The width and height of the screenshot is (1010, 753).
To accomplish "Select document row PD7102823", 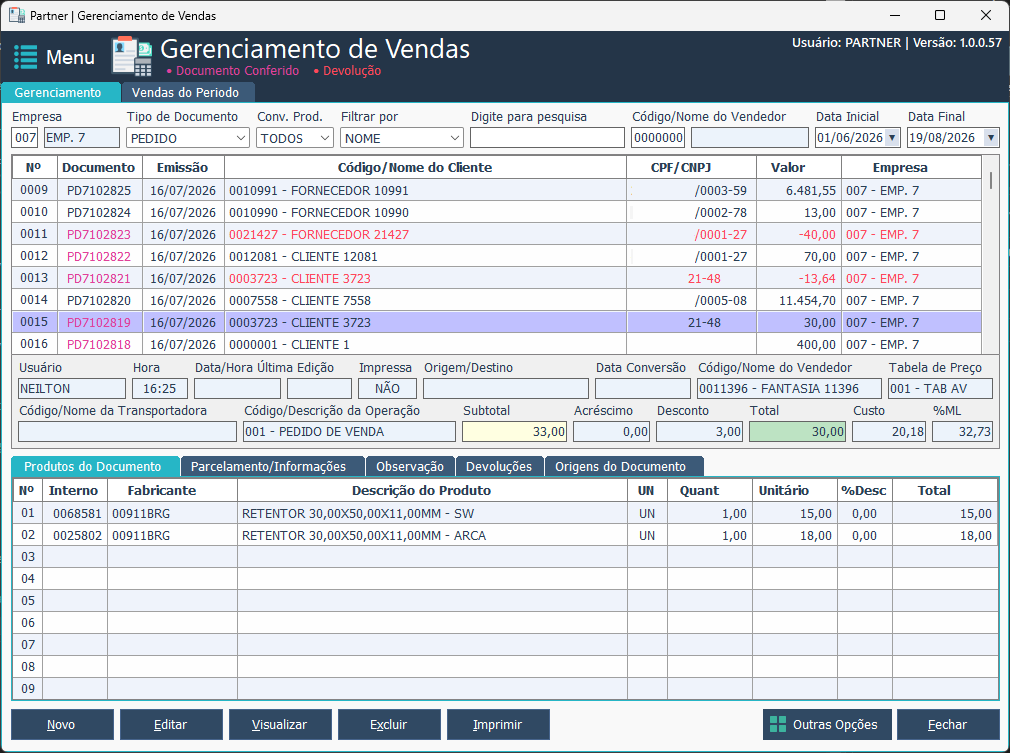I will tap(496, 234).
